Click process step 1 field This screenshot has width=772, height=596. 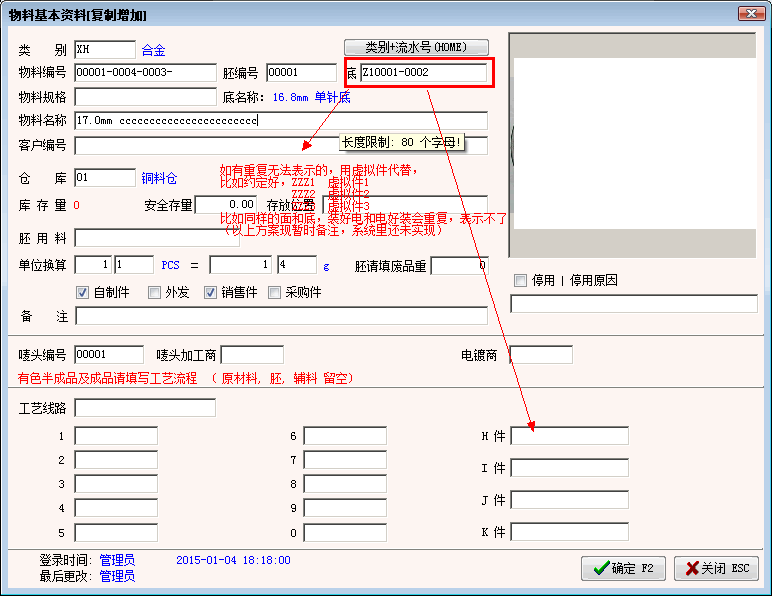pos(116,436)
